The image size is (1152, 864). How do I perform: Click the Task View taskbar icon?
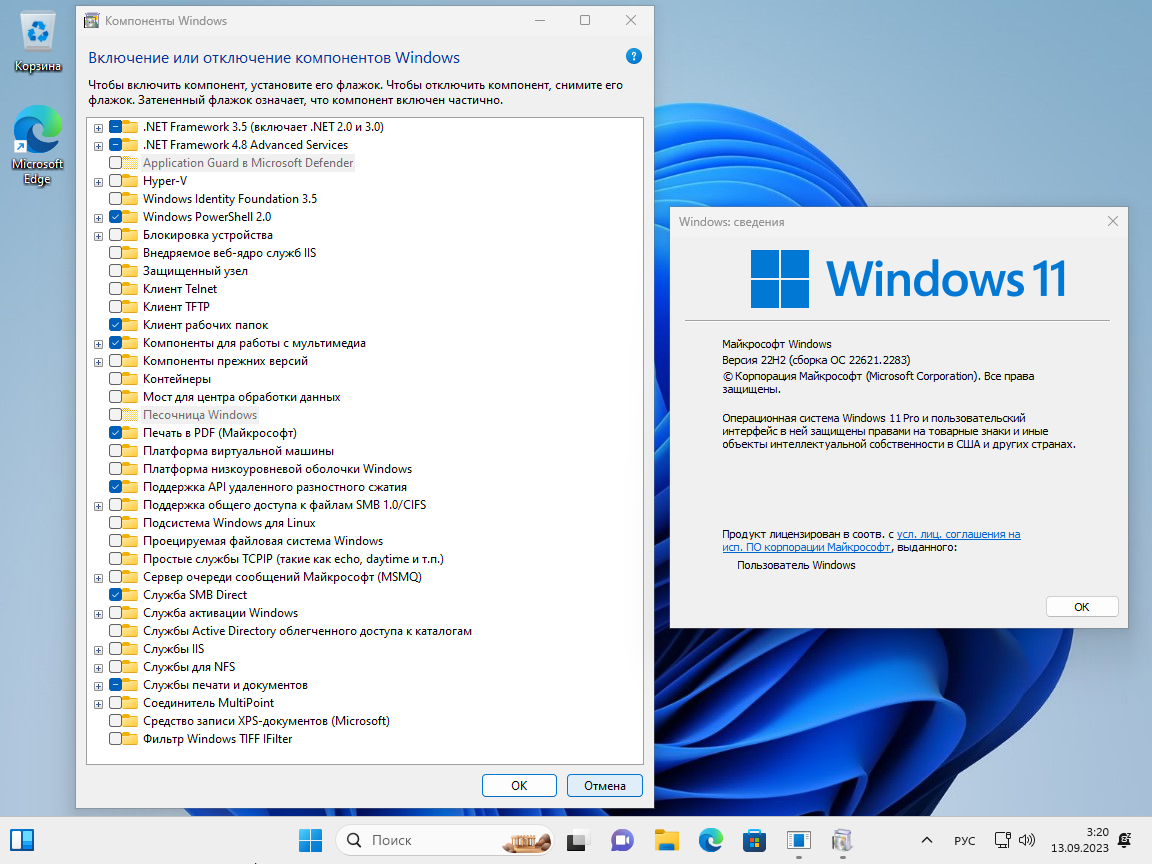[579, 840]
